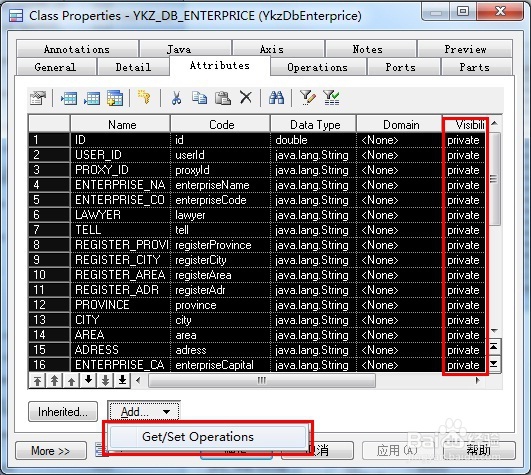Open Customize Columns and Filter funnel icon
Viewport: 531px width, 475px height.
(308, 98)
